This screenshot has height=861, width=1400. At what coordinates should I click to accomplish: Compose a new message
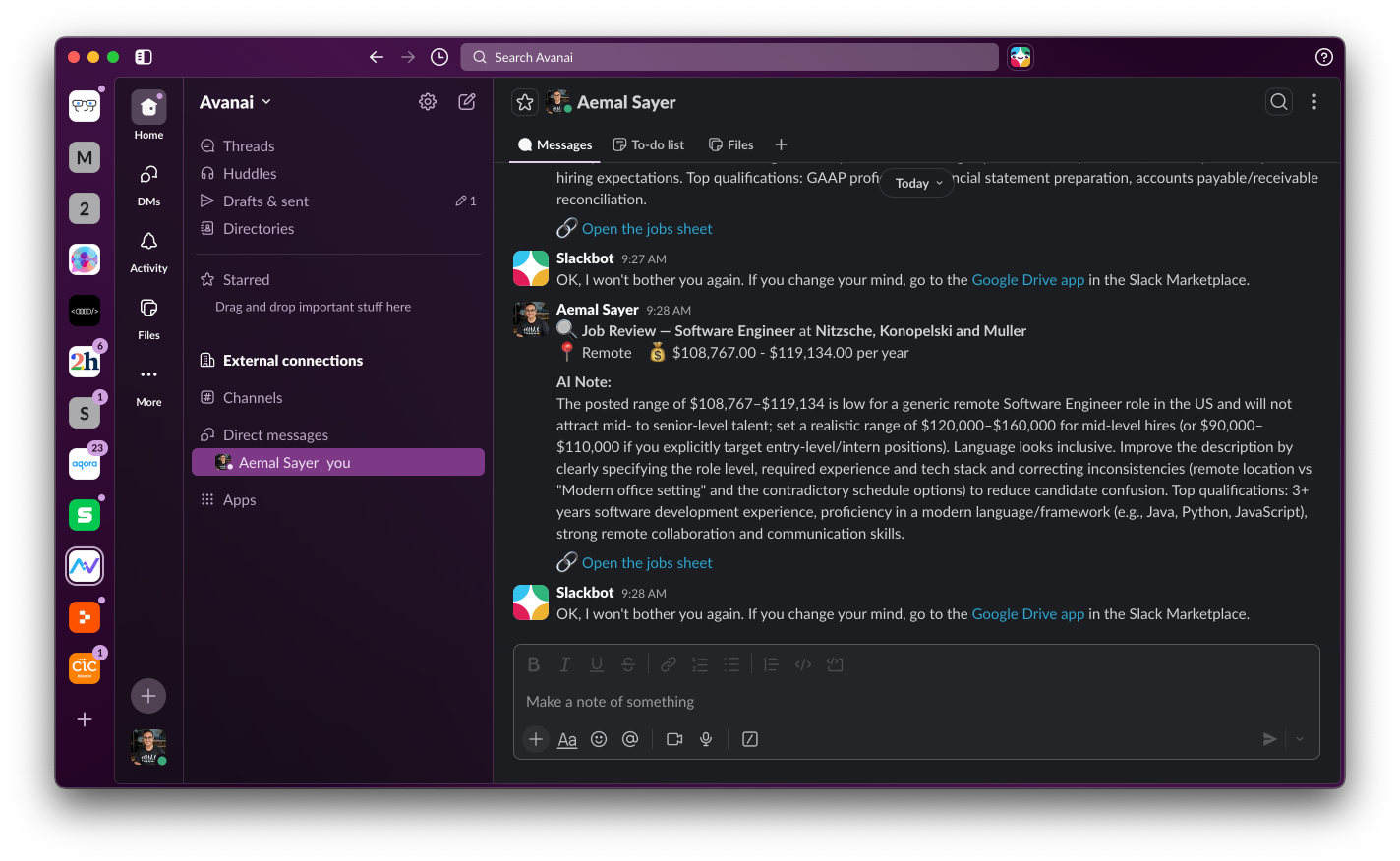tap(467, 101)
